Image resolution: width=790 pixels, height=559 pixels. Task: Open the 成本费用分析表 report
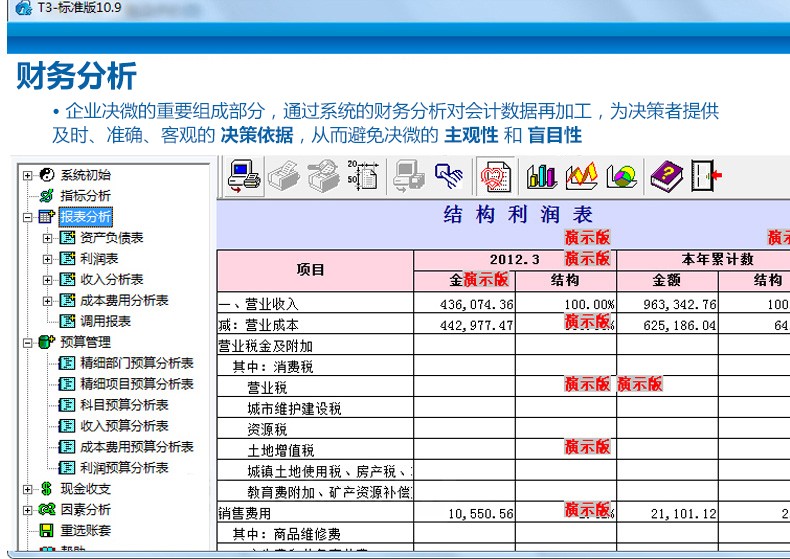pyautogui.click(x=124, y=301)
